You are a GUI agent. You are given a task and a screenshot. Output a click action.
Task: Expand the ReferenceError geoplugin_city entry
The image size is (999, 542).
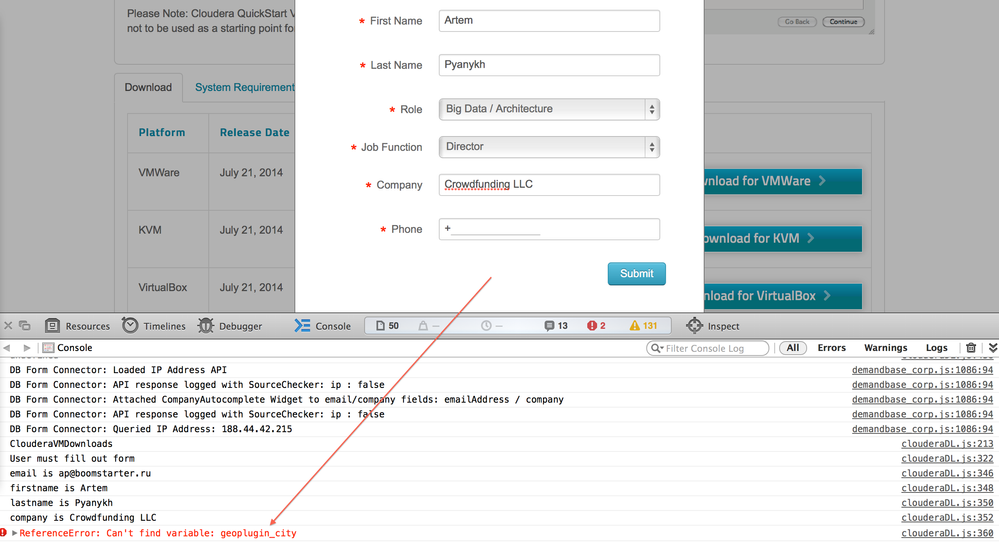14,533
